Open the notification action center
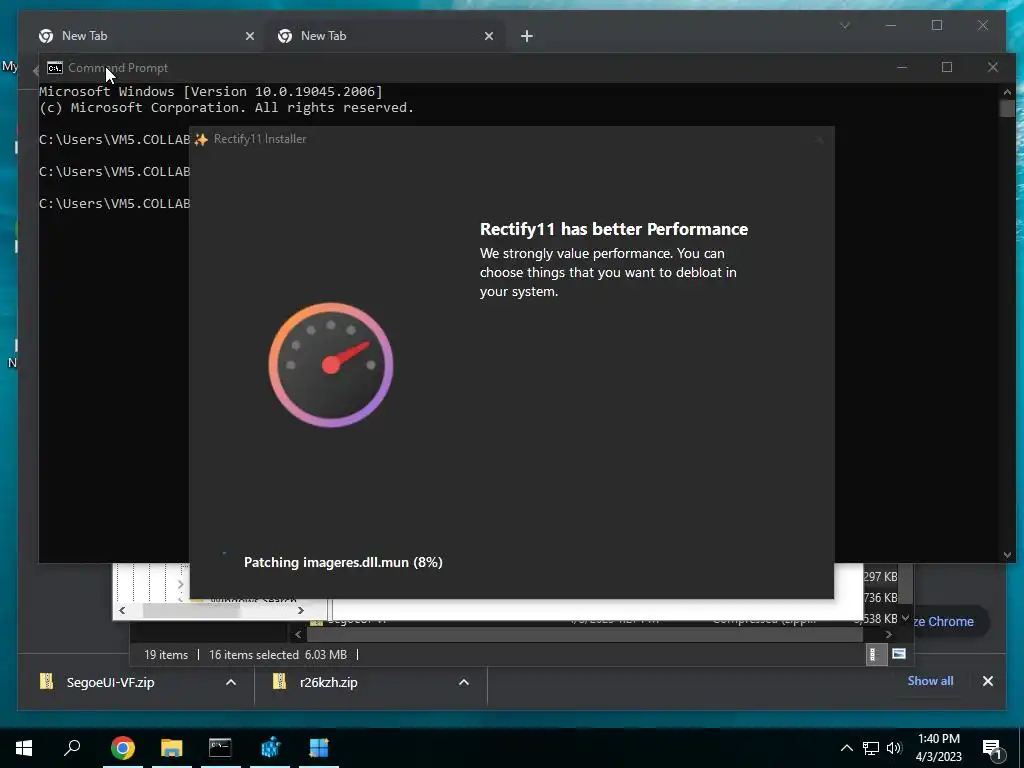Image resolution: width=1024 pixels, height=768 pixels. tap(993, 748)
